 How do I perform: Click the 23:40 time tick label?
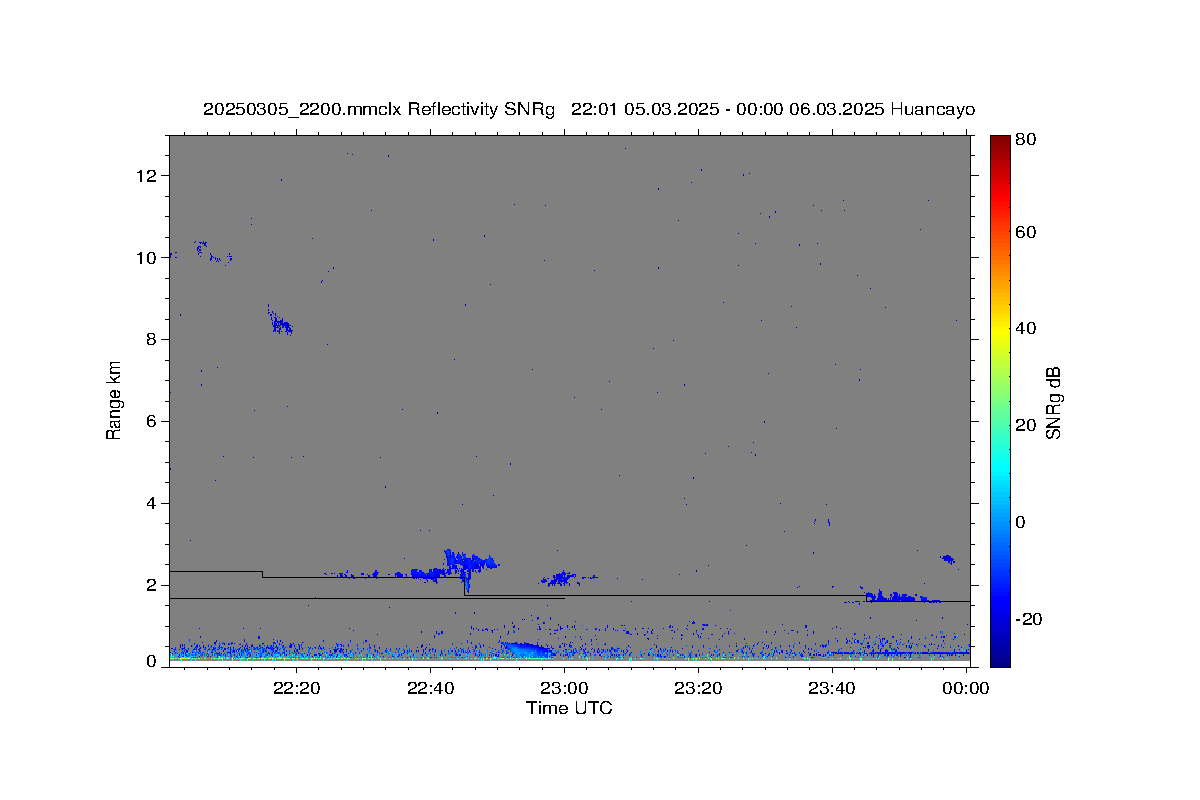click(831, 688)
